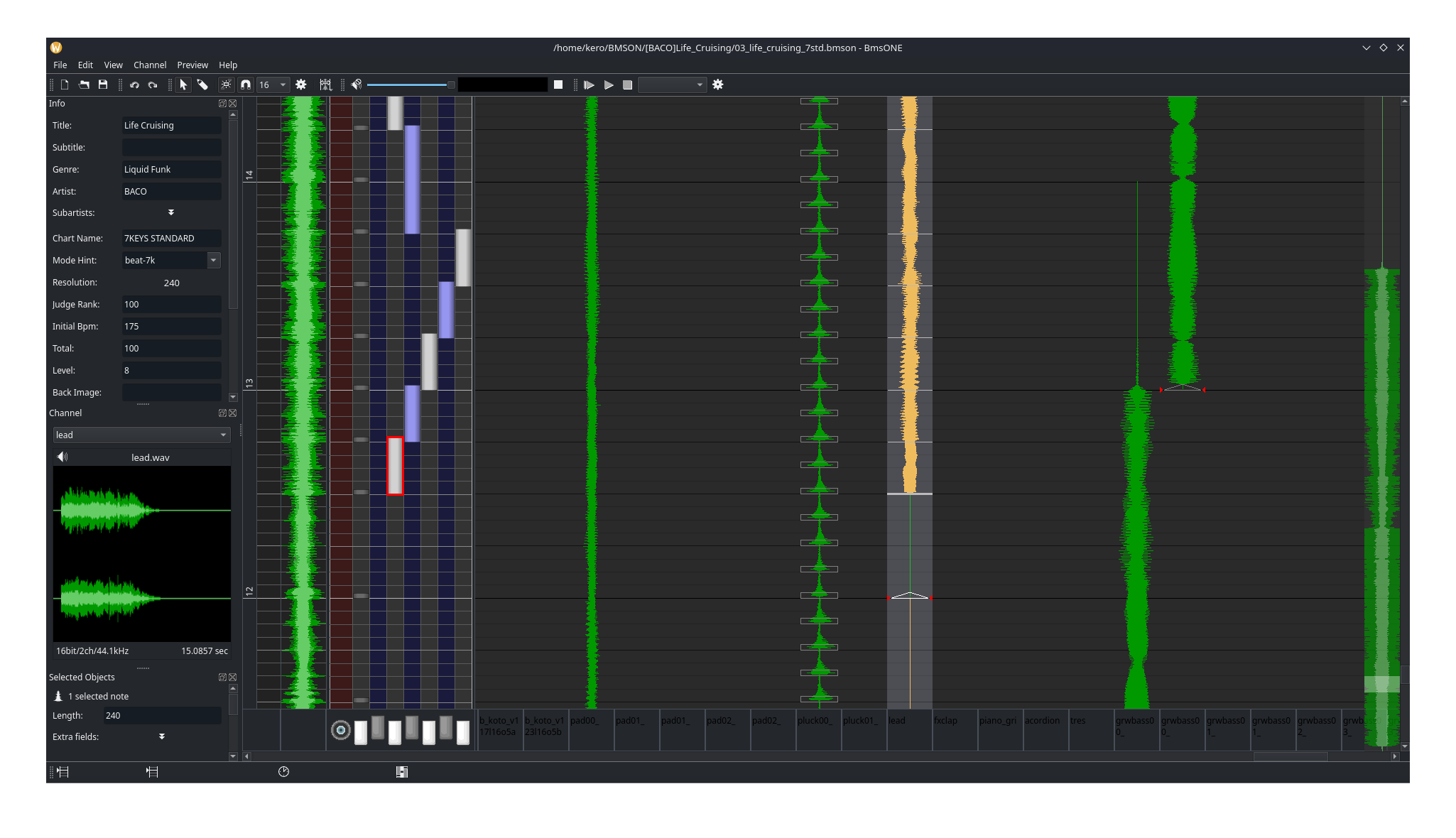The height and width of the screenshot is (838, 1456).
Task: Enable snap-to-grid magnet tool
Action: [246, 85]
